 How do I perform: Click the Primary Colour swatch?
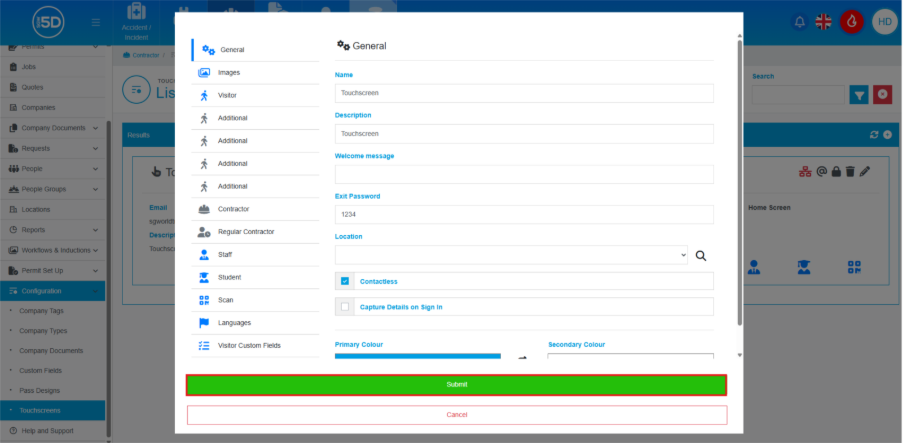[x=418, y=356]
